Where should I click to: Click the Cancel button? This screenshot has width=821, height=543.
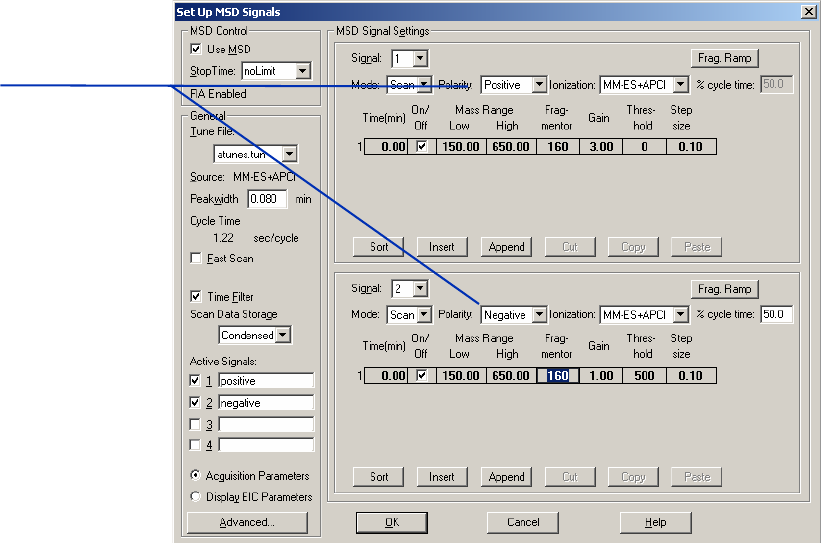click(x=522, y=522)
